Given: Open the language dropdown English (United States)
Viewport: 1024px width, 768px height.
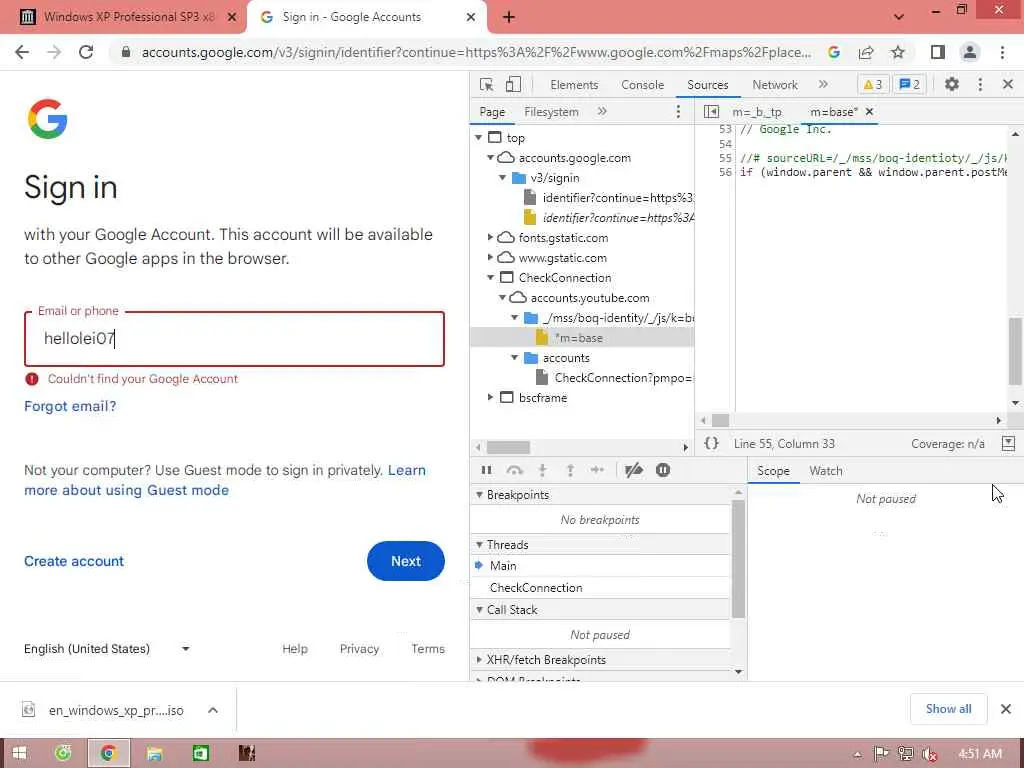Looking at the screenshot, I should tap(106, 648).
